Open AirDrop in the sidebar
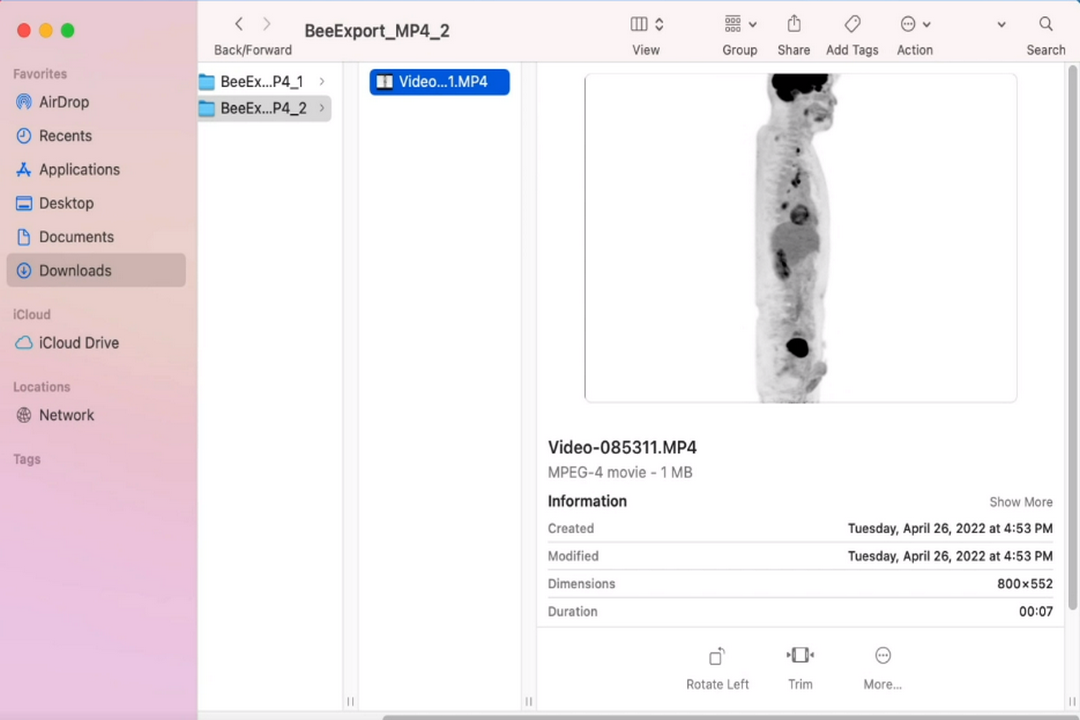 click(x=64, y=102)
